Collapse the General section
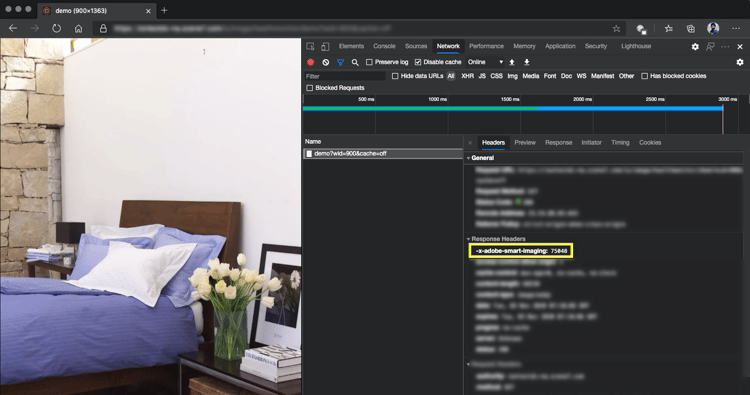 point(482,158)
